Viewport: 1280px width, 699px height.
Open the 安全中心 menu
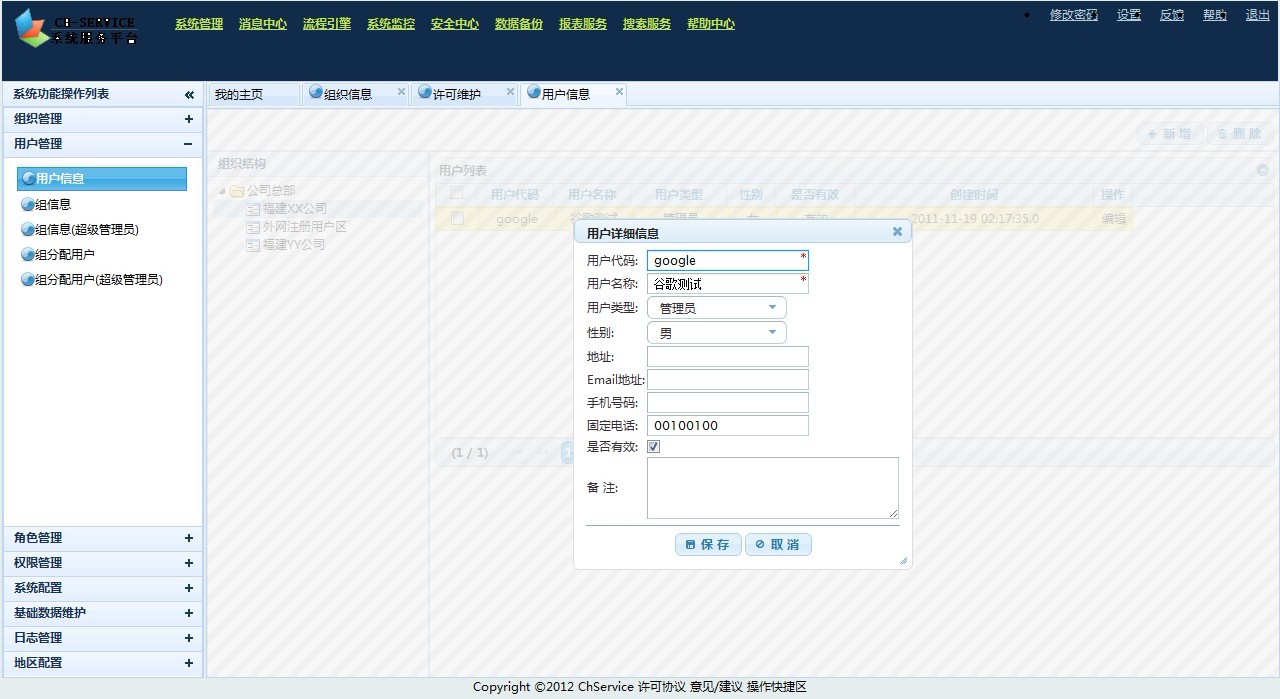pyautogui.click(x=455, y=24)
